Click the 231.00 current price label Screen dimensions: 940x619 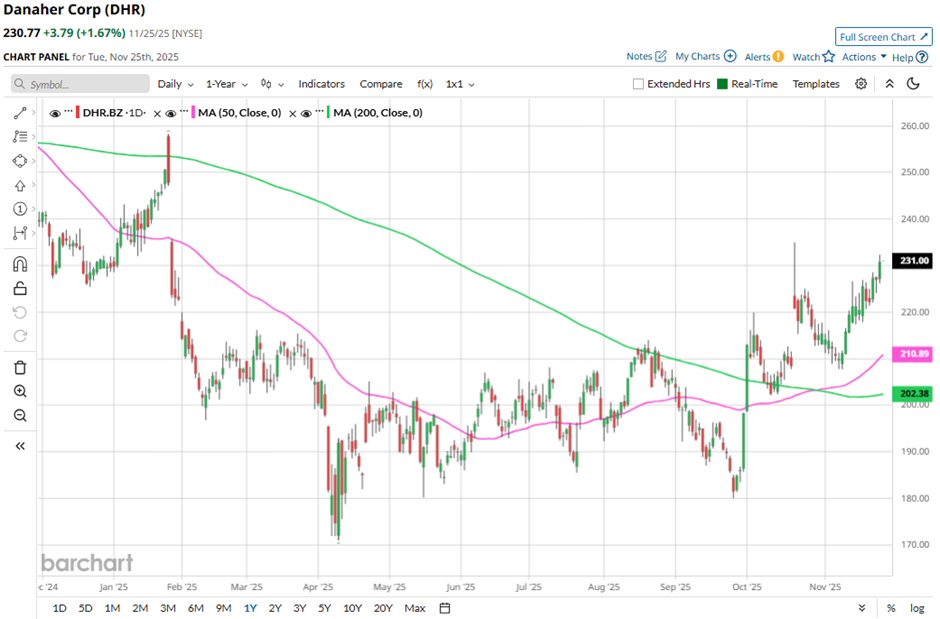pos(913,261)
